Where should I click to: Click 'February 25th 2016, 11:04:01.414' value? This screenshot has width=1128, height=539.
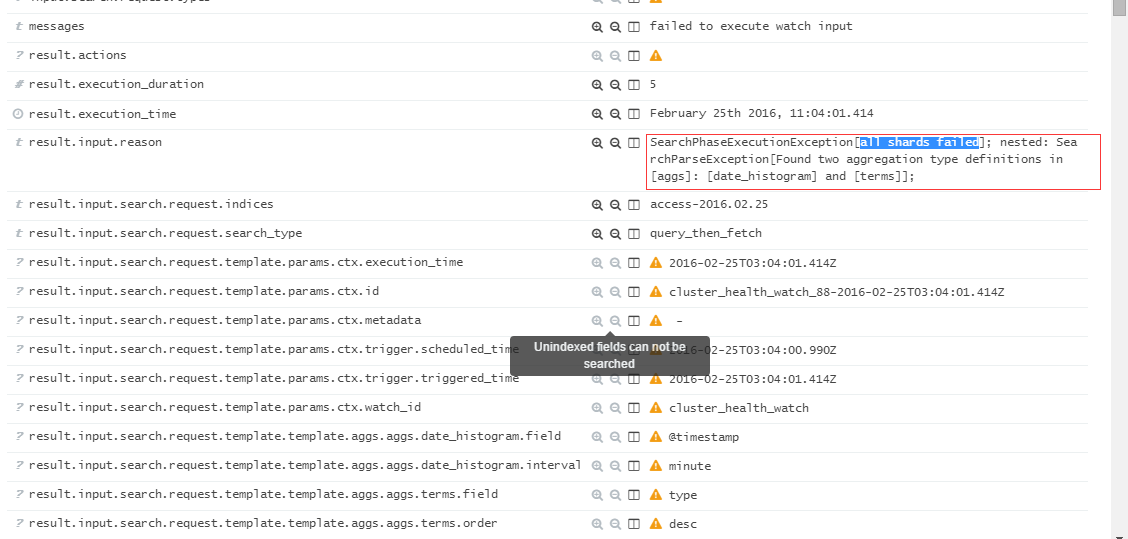click(x=761, y=114)
